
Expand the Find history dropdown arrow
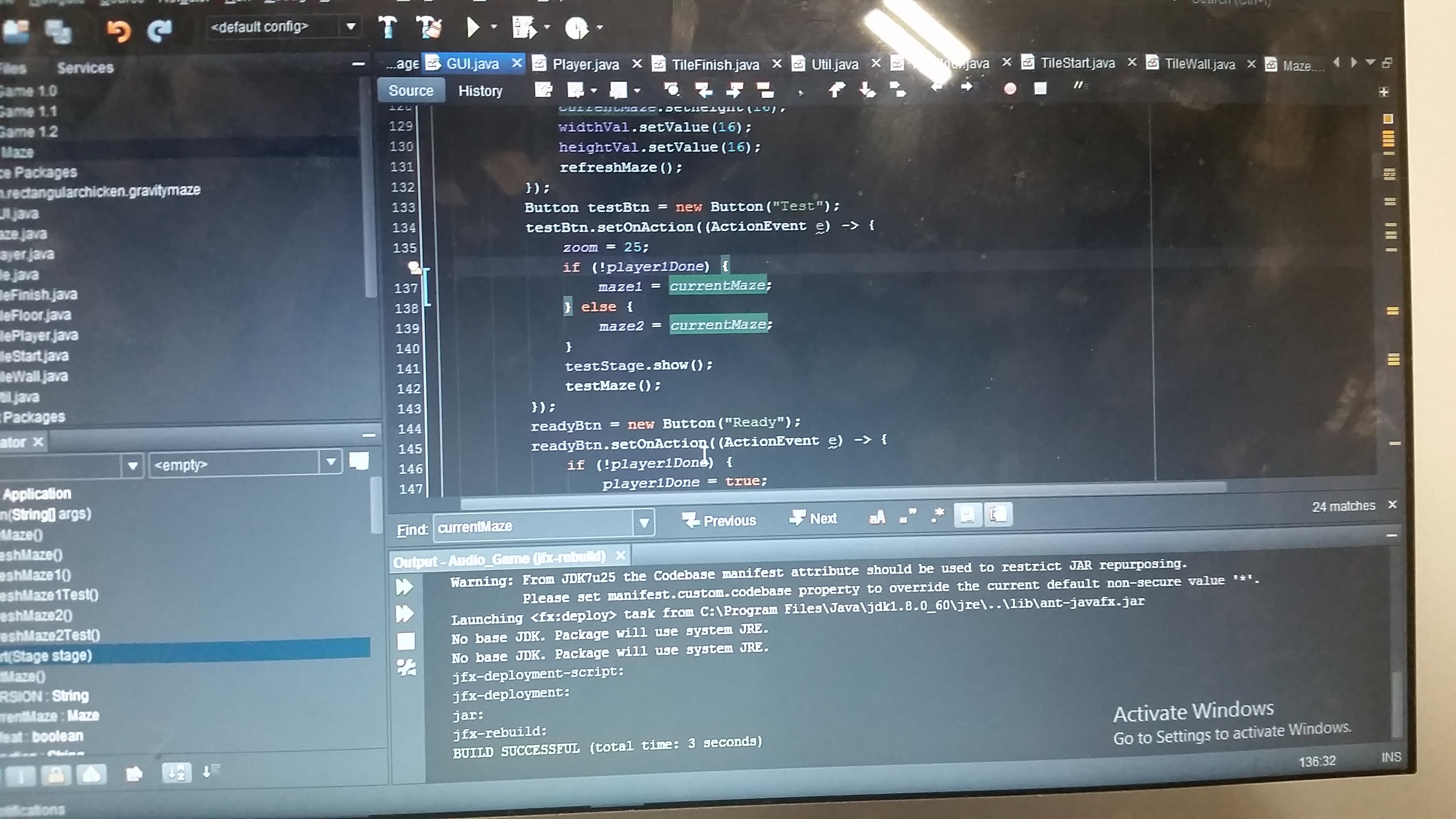[644, 523]
